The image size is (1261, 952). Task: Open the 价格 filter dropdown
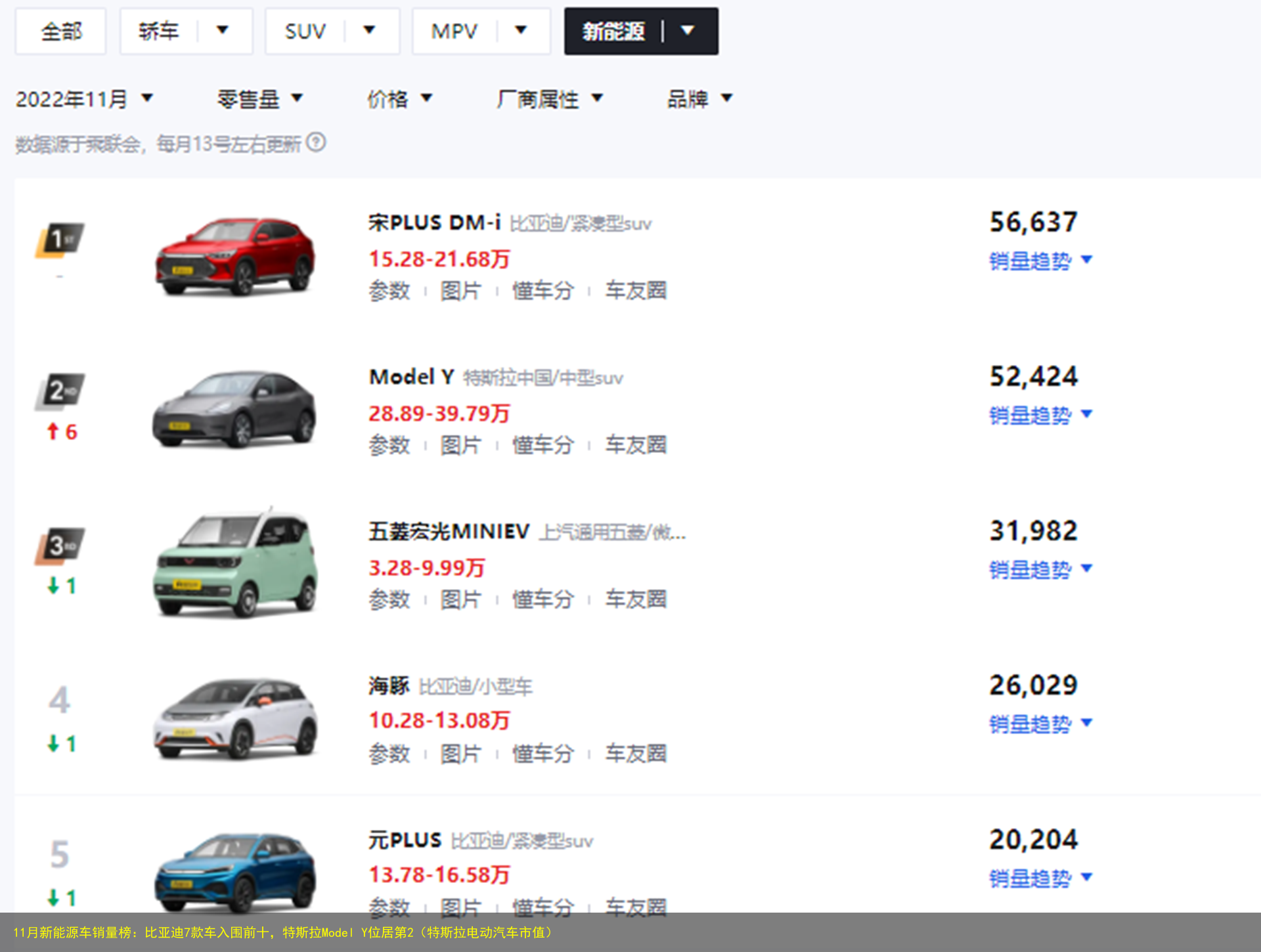click(399, 99)
